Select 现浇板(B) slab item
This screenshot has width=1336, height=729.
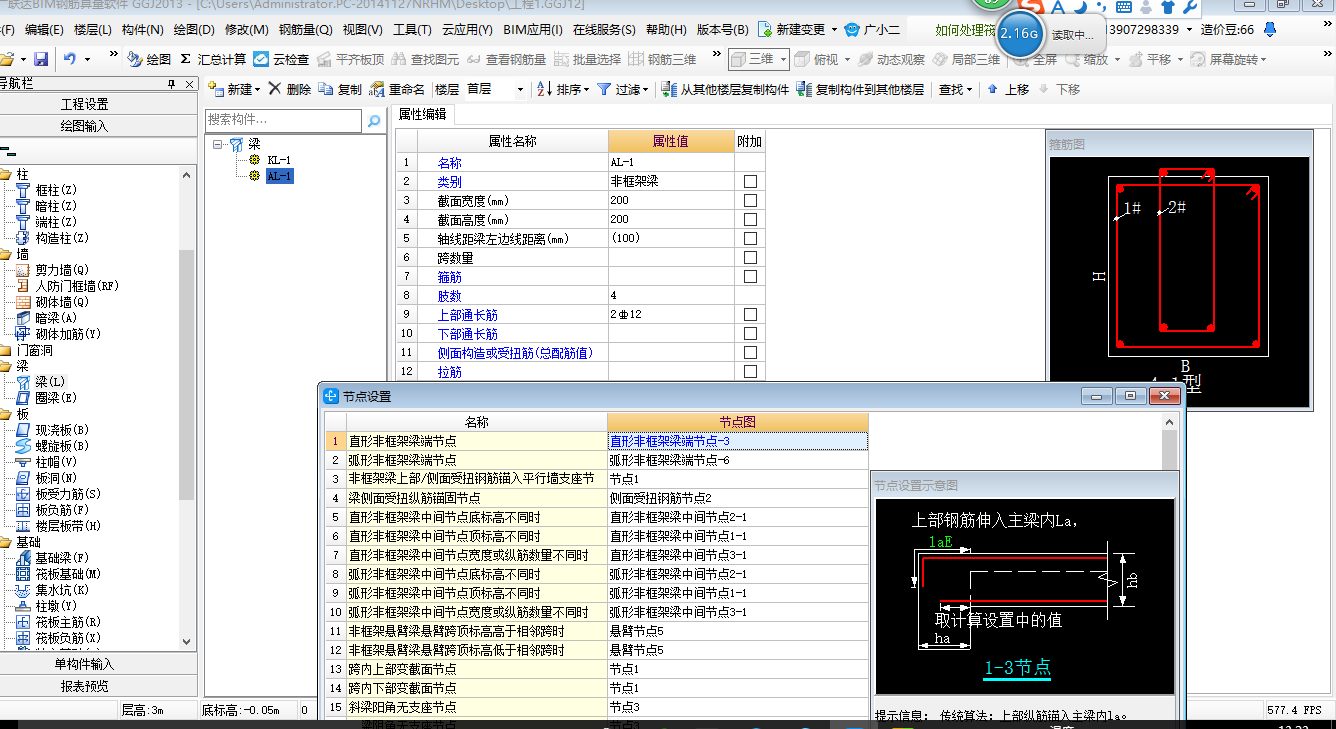pyautogui.click(x=62, y=430)
